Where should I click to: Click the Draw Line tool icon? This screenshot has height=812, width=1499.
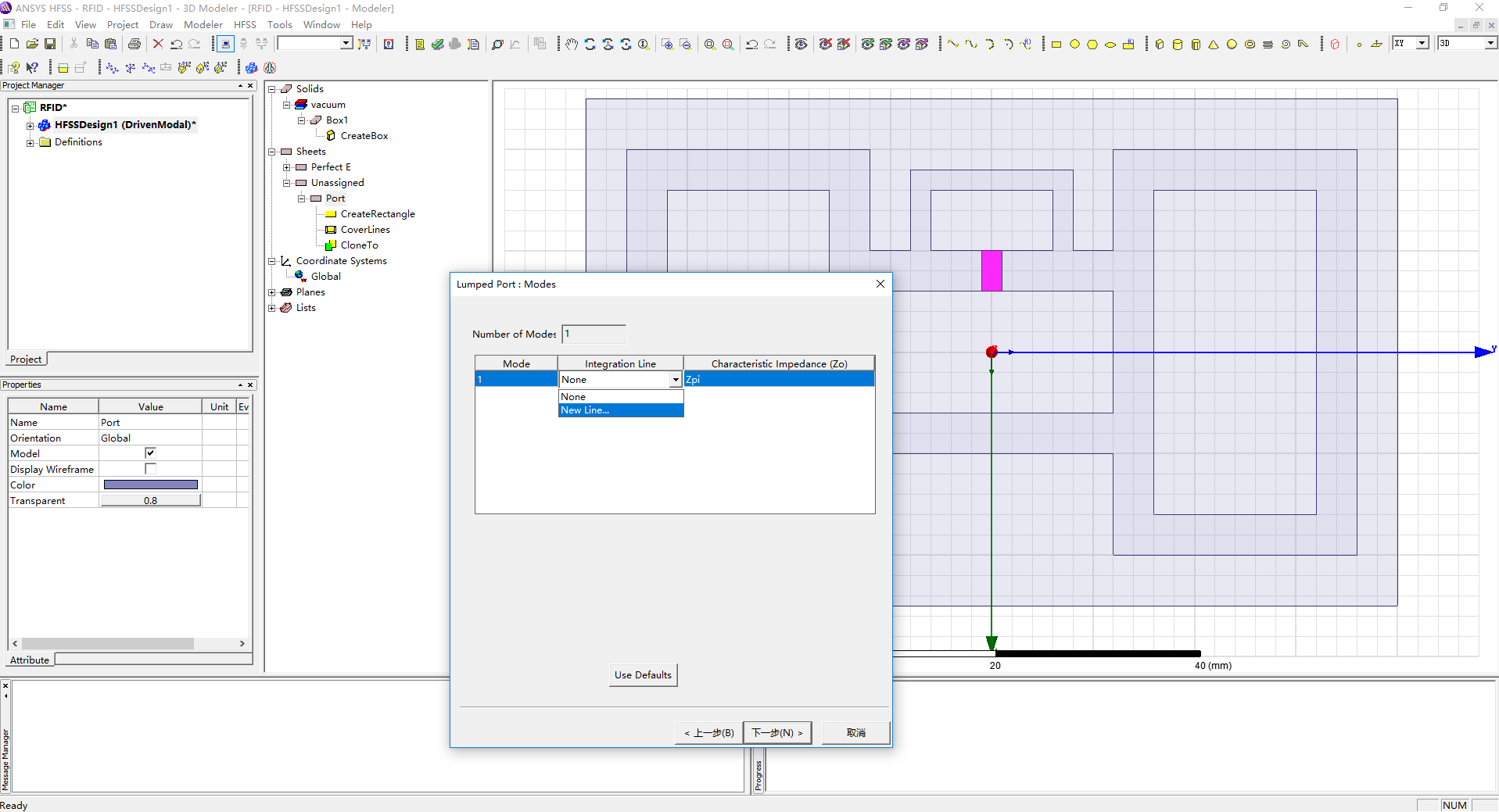coord(953,45)
